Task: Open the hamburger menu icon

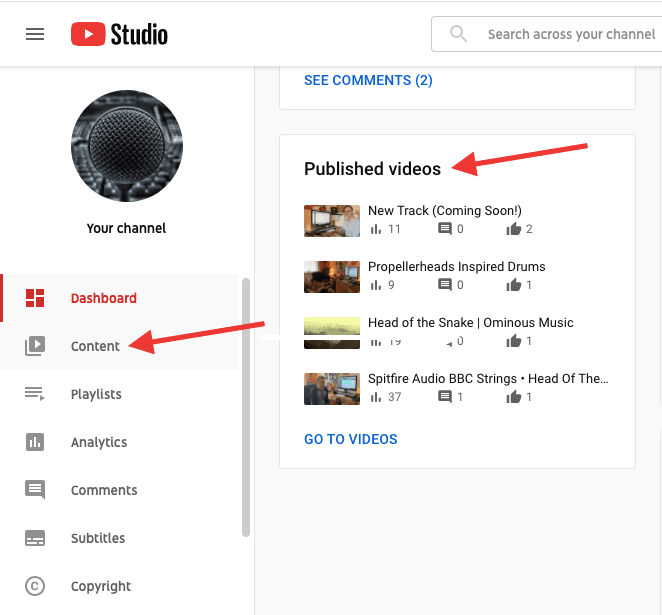Action: click(35, 34)
